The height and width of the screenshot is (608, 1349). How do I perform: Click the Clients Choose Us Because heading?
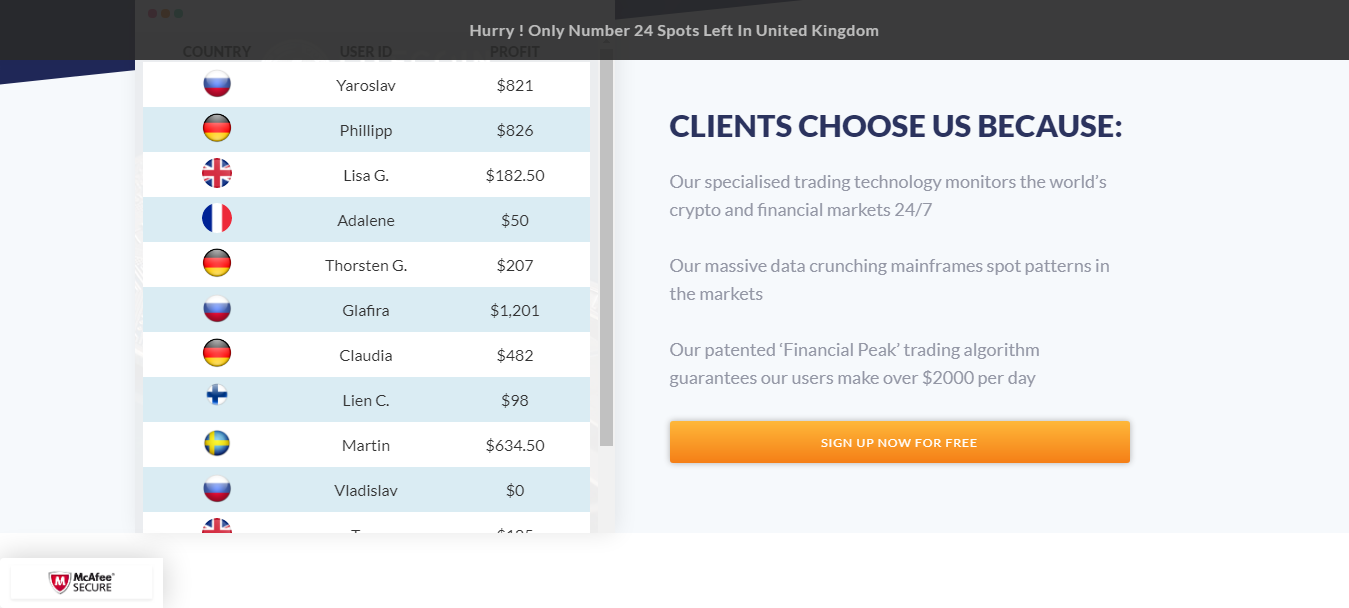(x=896, y=126)
